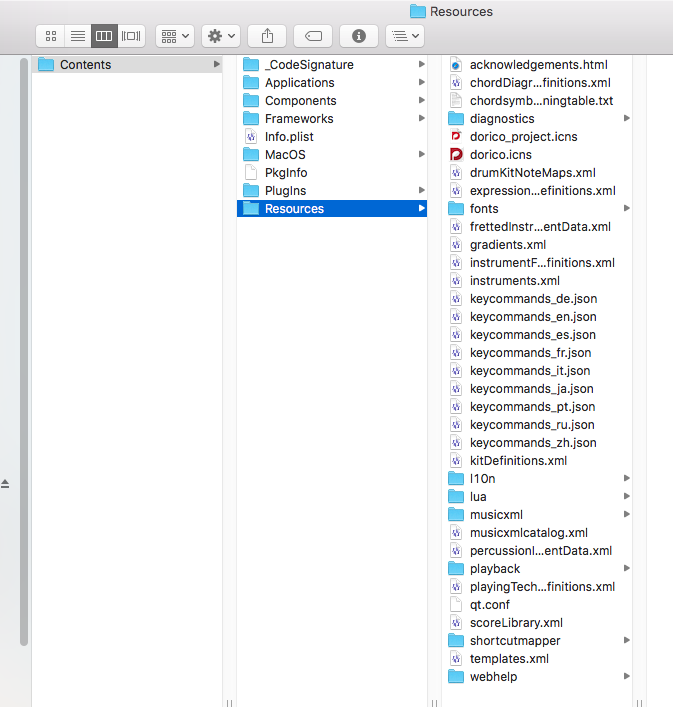
Task: Select the PkgInfo file icon
Action: pos(251,172)
